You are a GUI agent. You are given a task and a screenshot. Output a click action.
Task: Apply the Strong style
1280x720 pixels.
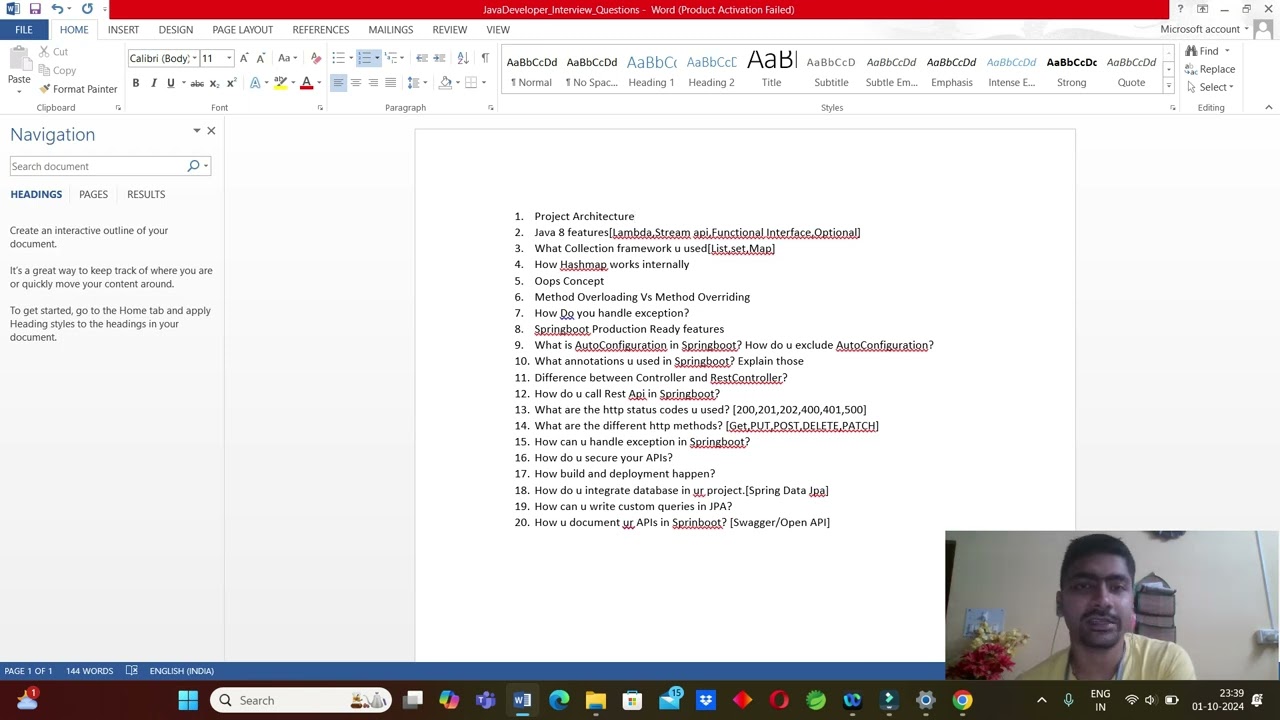coord(1071,70)
